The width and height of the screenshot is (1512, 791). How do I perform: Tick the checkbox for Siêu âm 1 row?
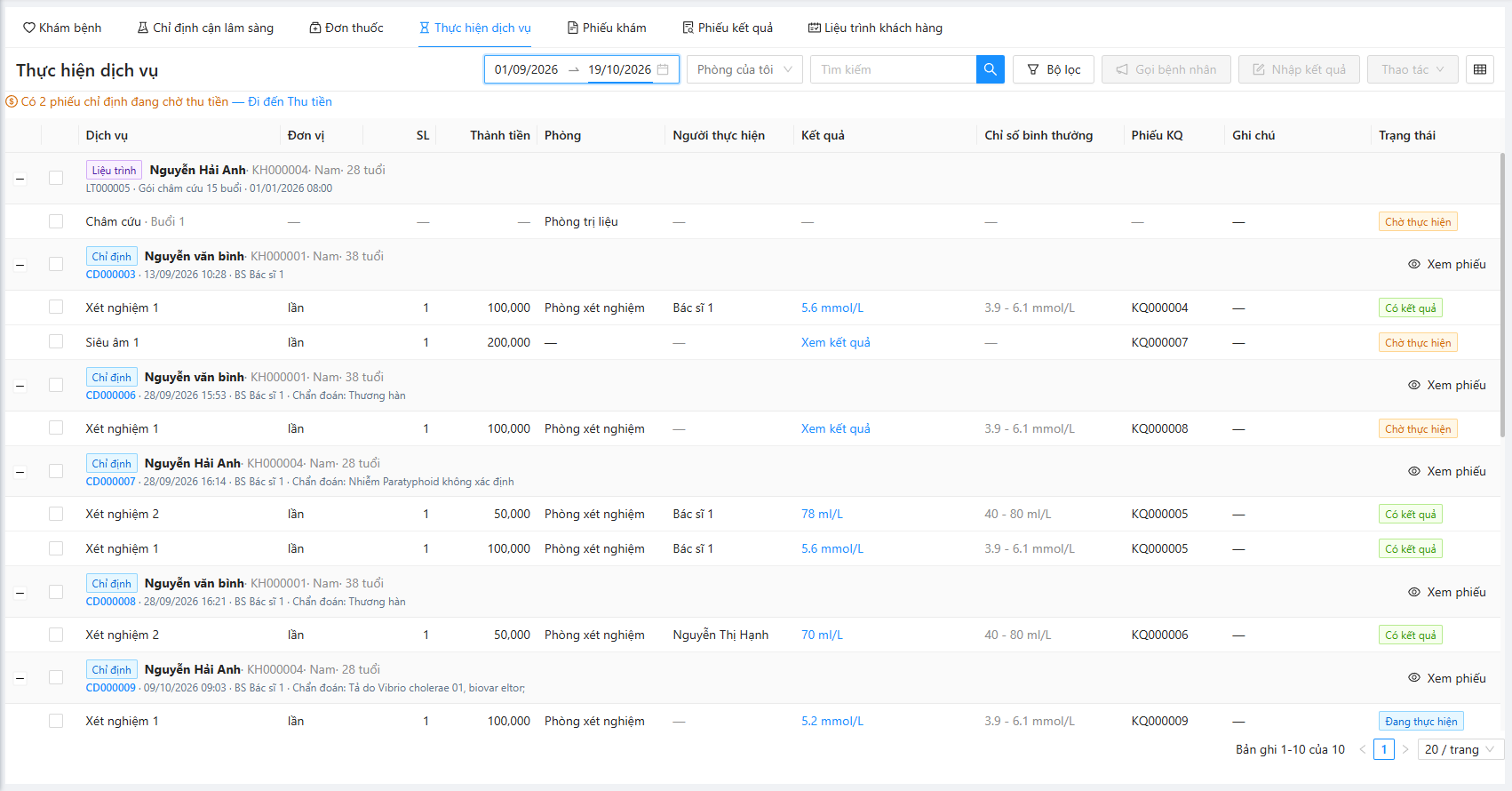(56, 342)
